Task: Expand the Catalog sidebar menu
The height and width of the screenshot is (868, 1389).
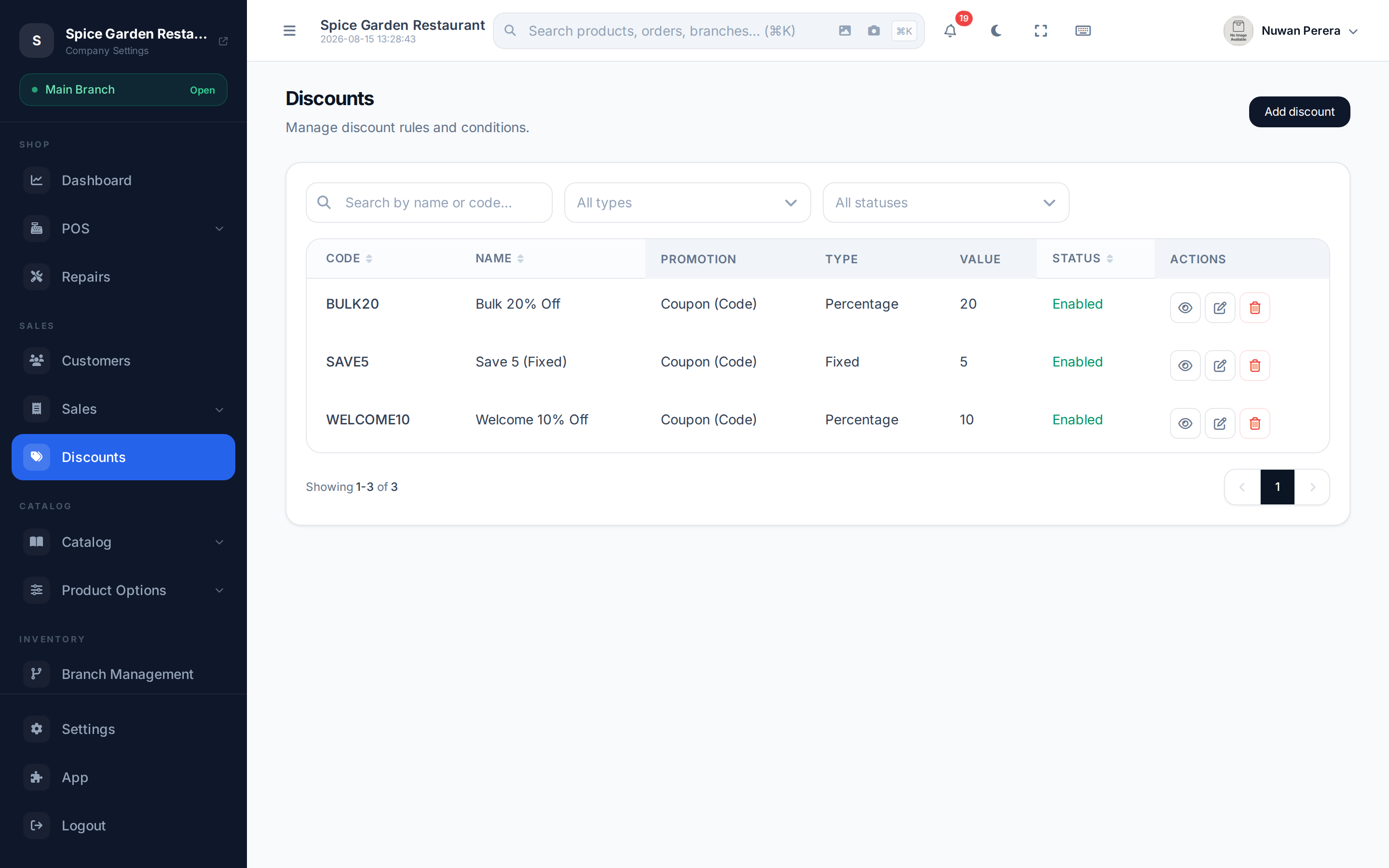Action: point(123,542)
